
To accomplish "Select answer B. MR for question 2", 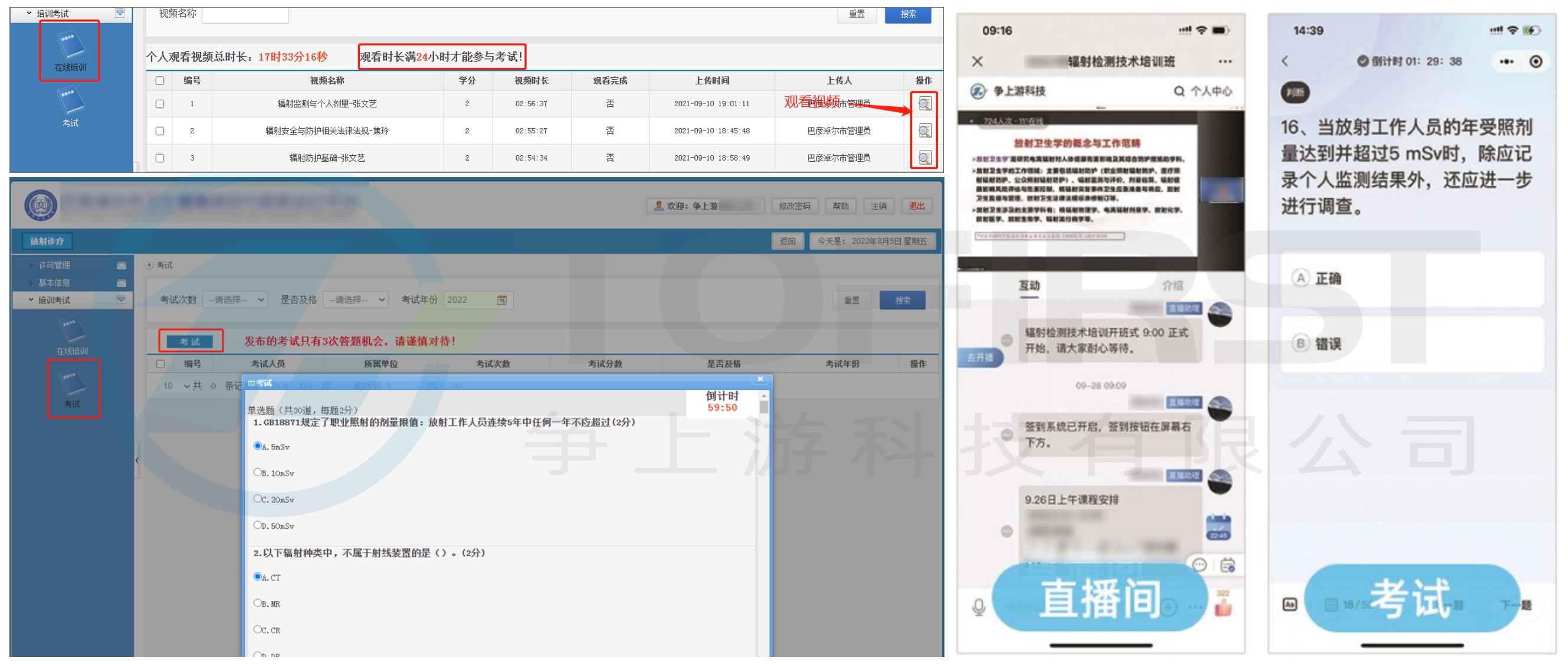I will (x=257, y=603).
